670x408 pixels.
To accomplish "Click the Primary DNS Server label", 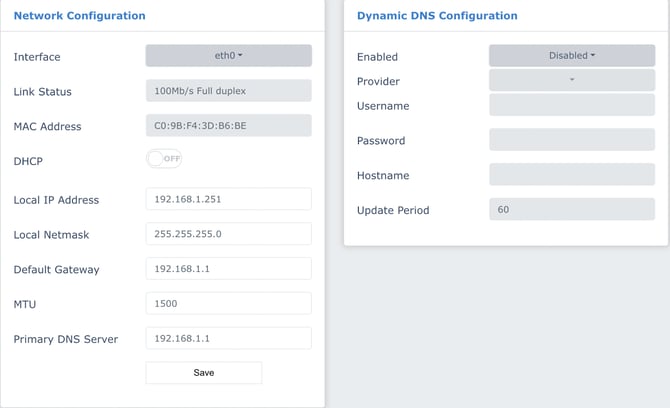I will (65, 339).
